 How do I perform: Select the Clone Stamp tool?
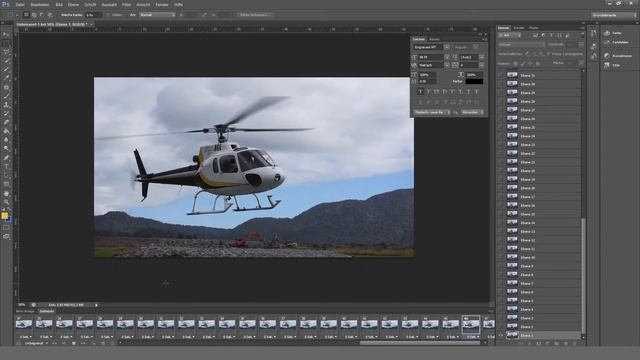coord(6,105)
